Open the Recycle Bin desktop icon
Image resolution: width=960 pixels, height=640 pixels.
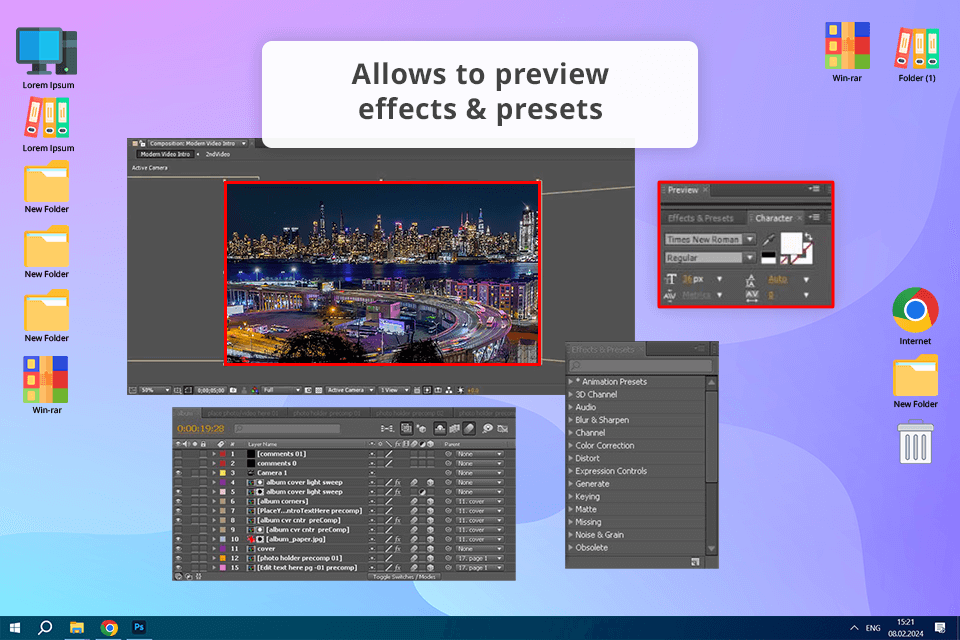click(x=915, y=442)
